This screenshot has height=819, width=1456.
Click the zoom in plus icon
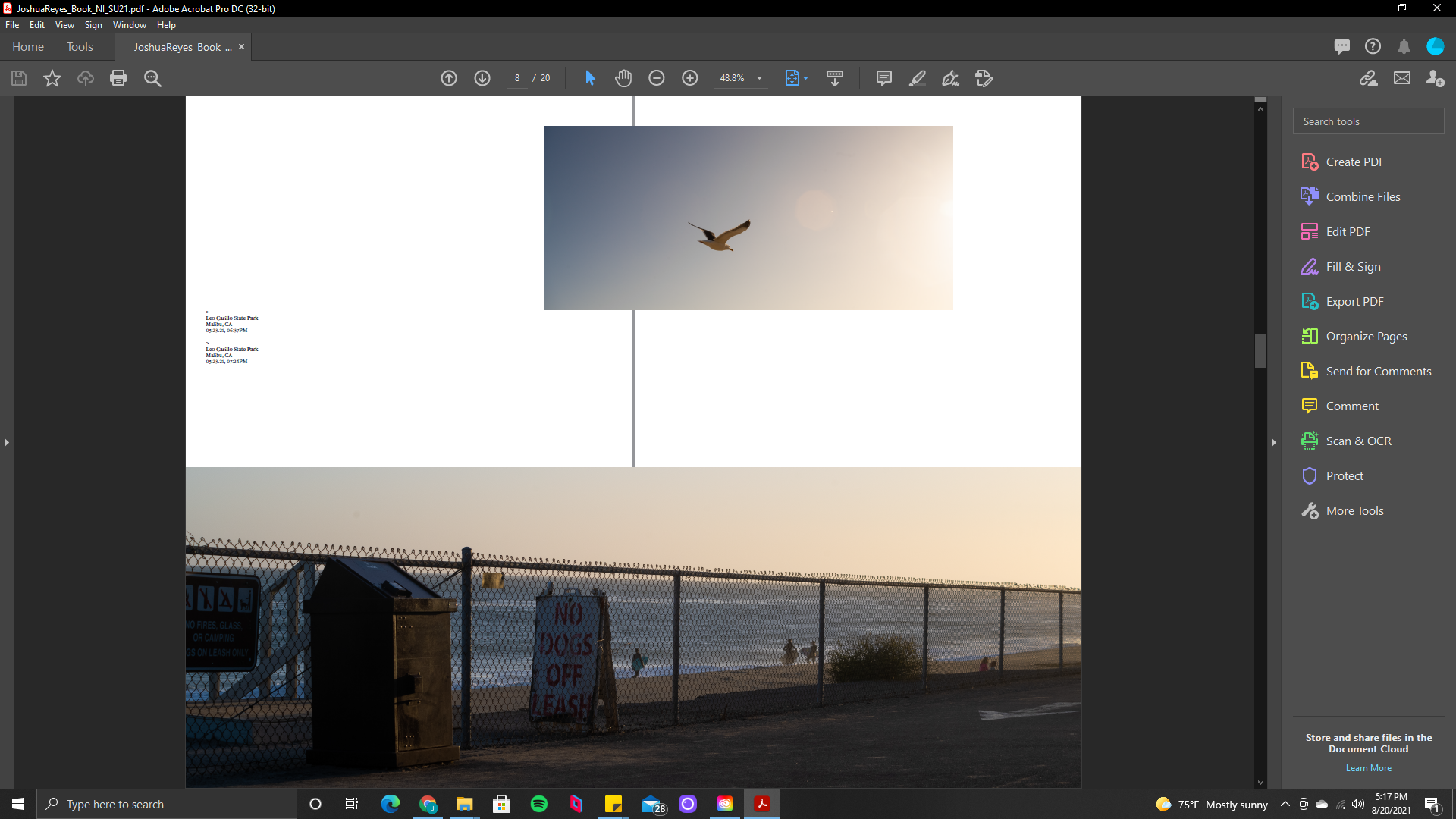click(690, 78)
